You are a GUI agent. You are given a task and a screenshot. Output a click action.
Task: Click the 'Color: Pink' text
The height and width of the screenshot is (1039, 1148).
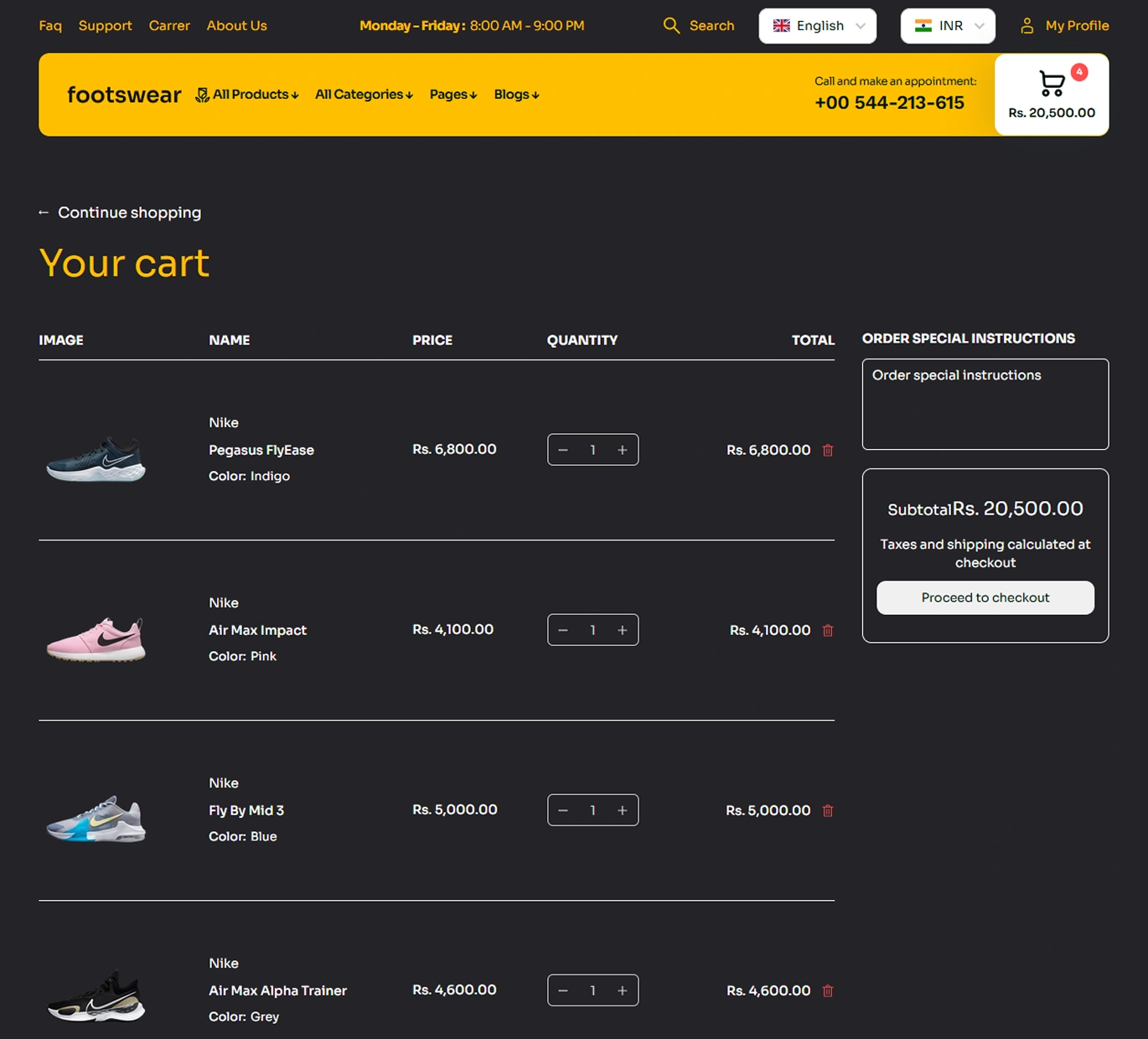click(242, 656)
